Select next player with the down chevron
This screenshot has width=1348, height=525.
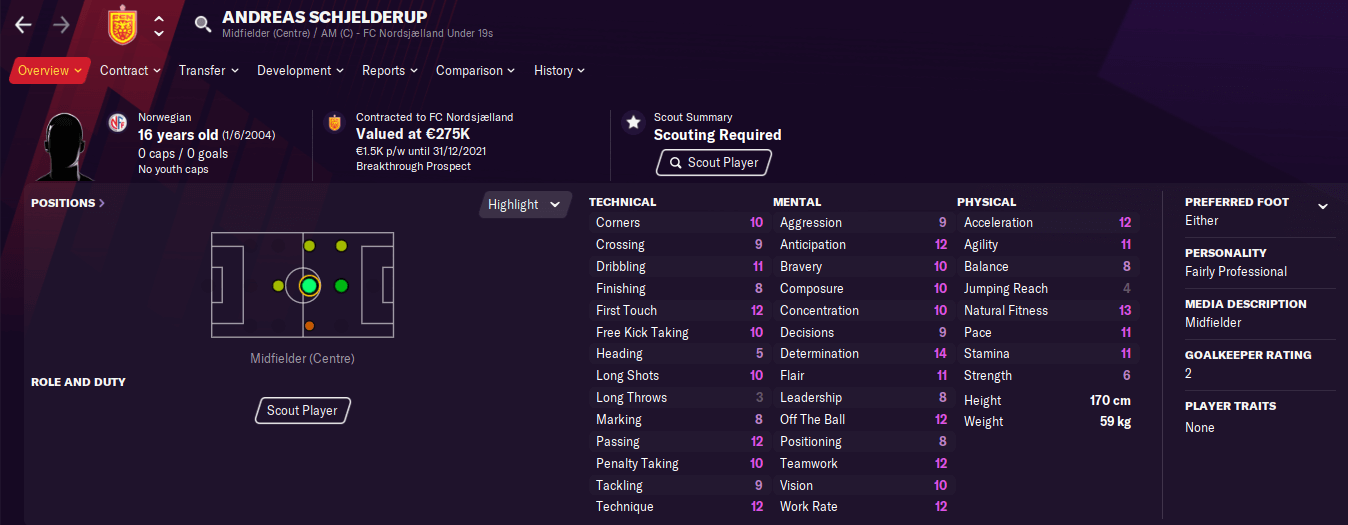pyautogui.click(x=159, y=33)
